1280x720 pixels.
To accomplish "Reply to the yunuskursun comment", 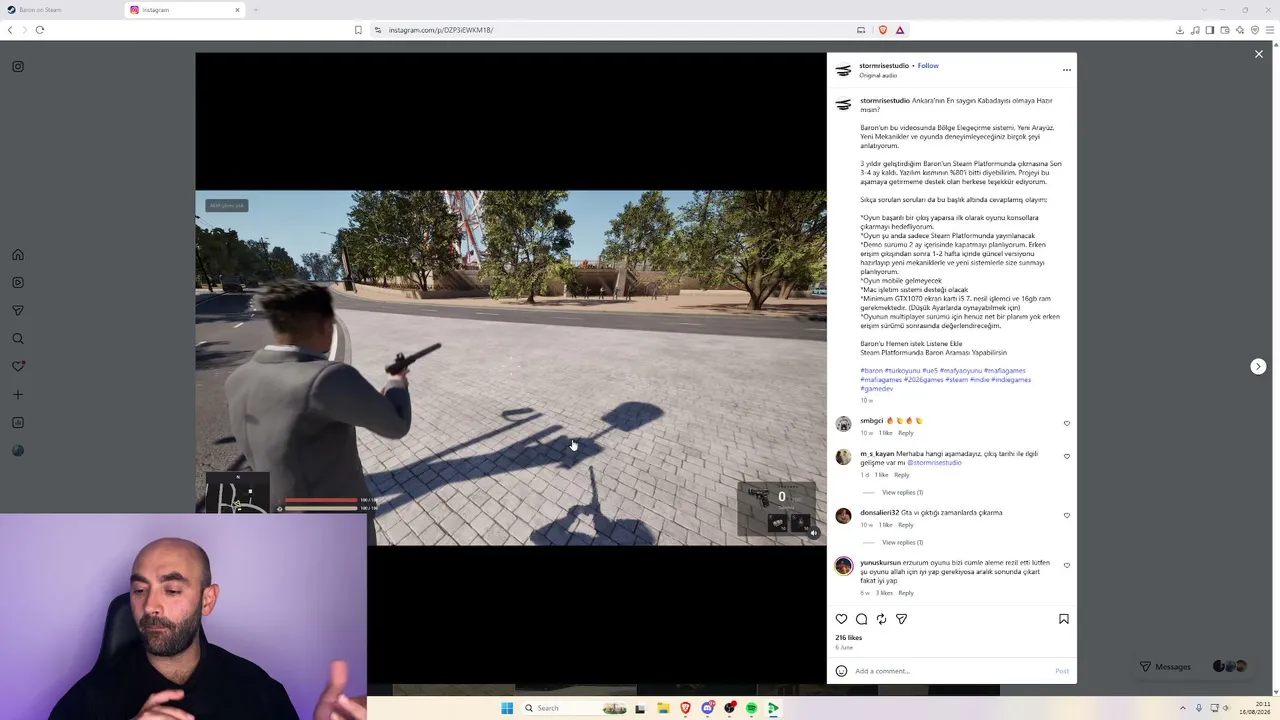I will 905,593.
